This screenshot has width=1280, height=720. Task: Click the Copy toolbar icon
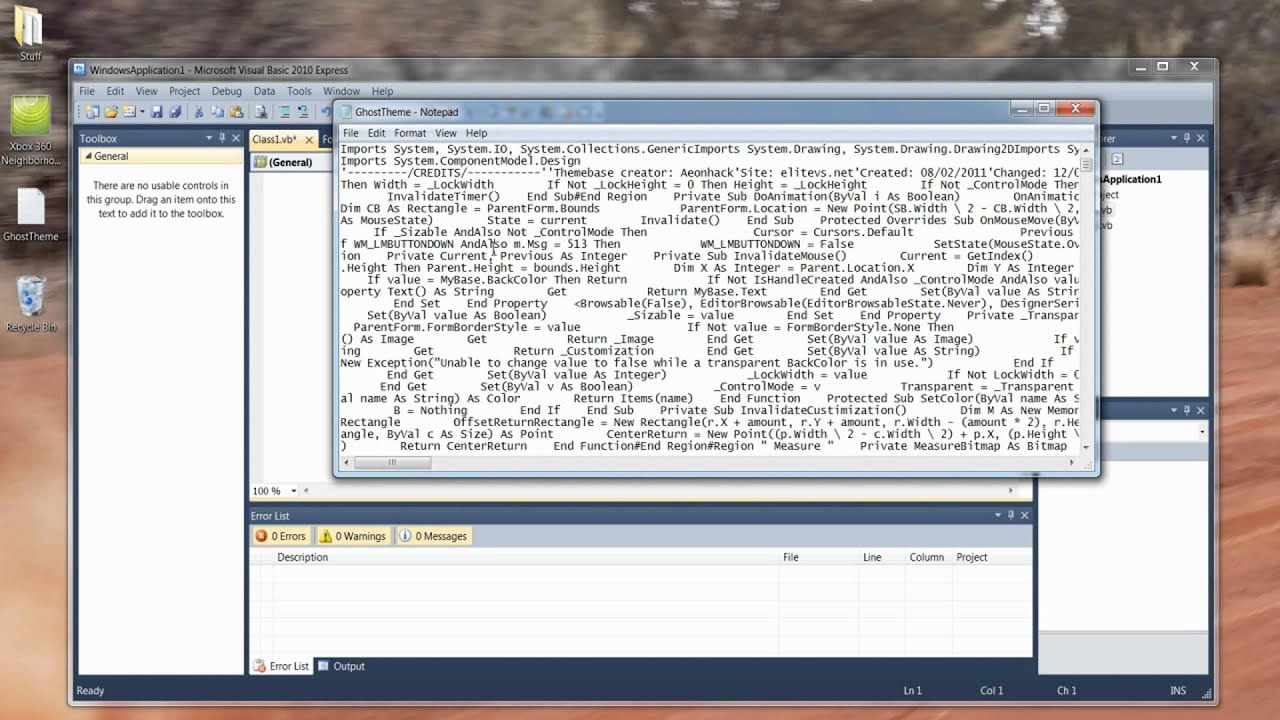click(x=217, y=111)
